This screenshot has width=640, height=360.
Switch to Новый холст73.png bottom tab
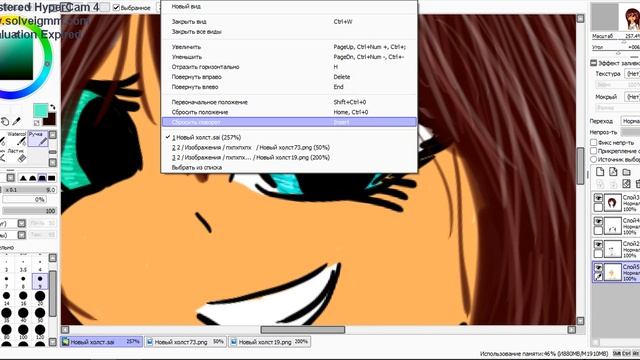point(186,342)
